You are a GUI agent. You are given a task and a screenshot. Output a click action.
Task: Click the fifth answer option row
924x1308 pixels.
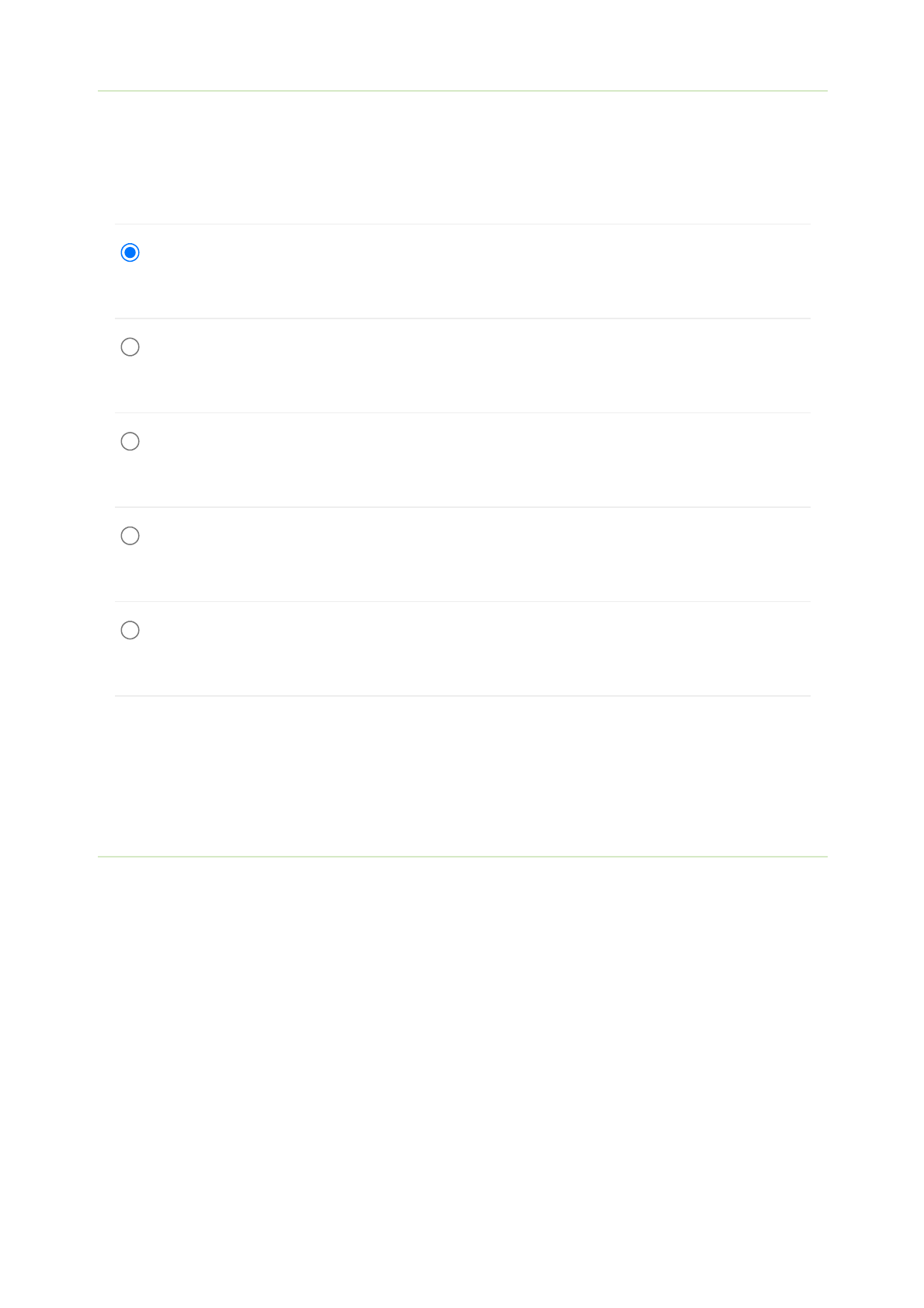[x=462, y=649]
